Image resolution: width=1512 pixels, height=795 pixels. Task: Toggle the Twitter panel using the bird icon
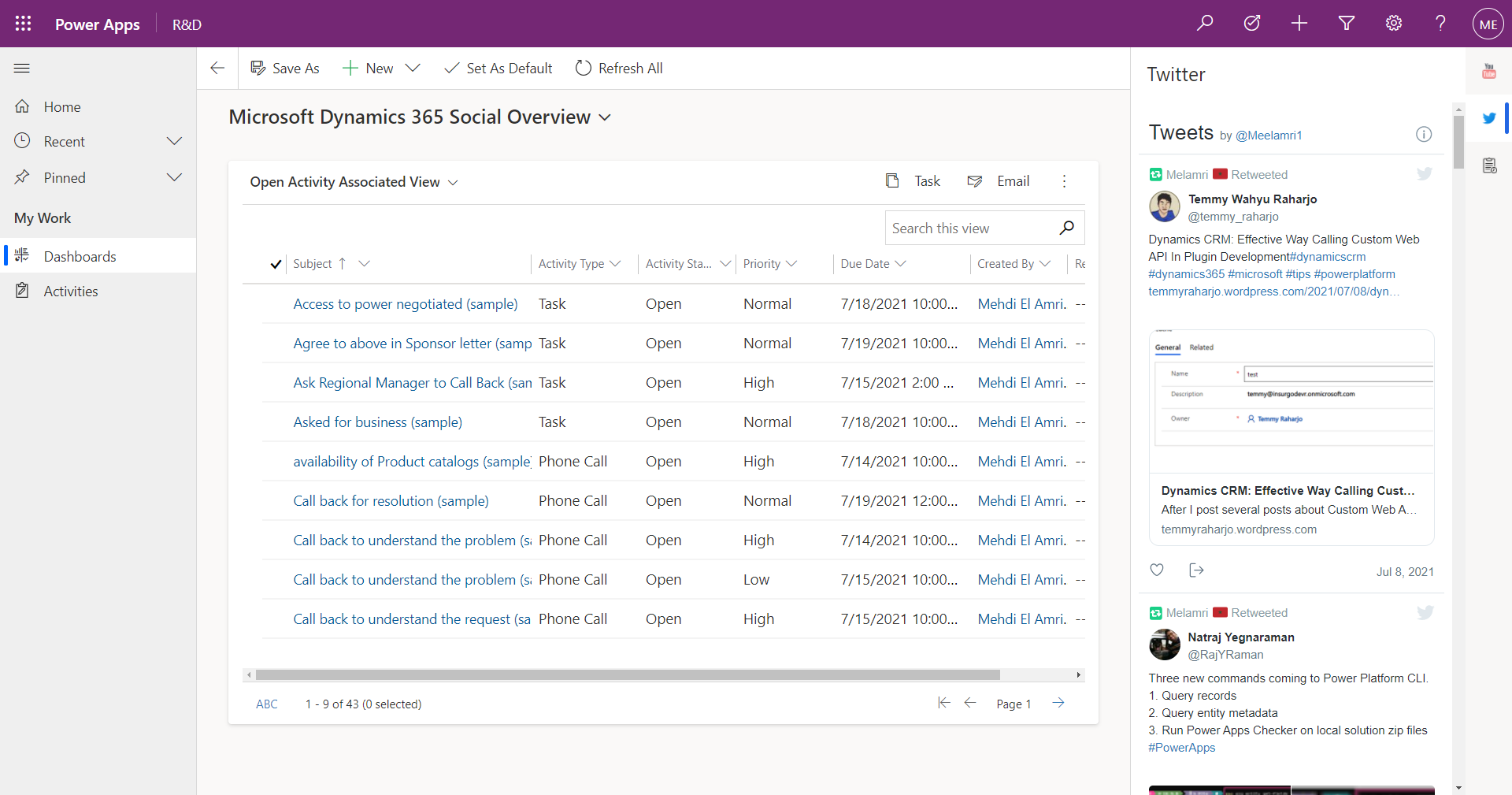point(1488,118)
